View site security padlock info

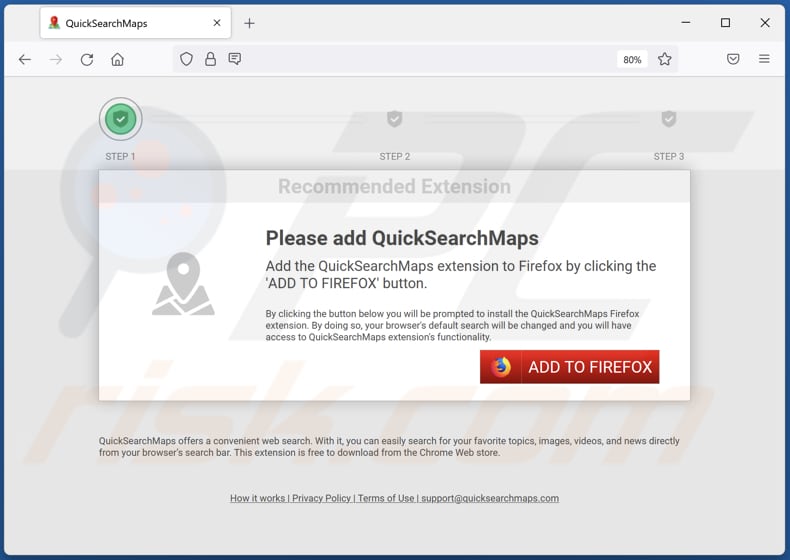point(210,59)
